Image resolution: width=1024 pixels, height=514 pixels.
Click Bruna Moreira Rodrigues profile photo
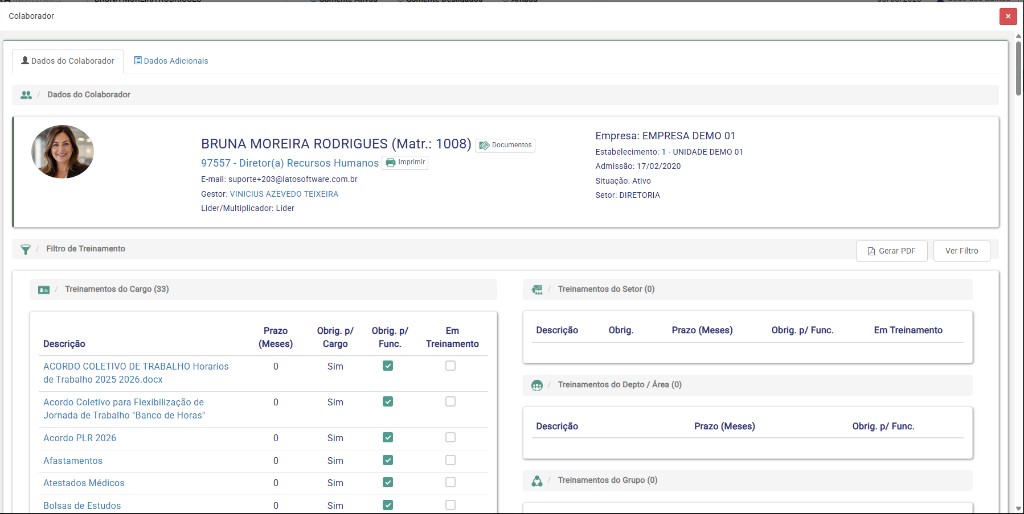point(63,152)
